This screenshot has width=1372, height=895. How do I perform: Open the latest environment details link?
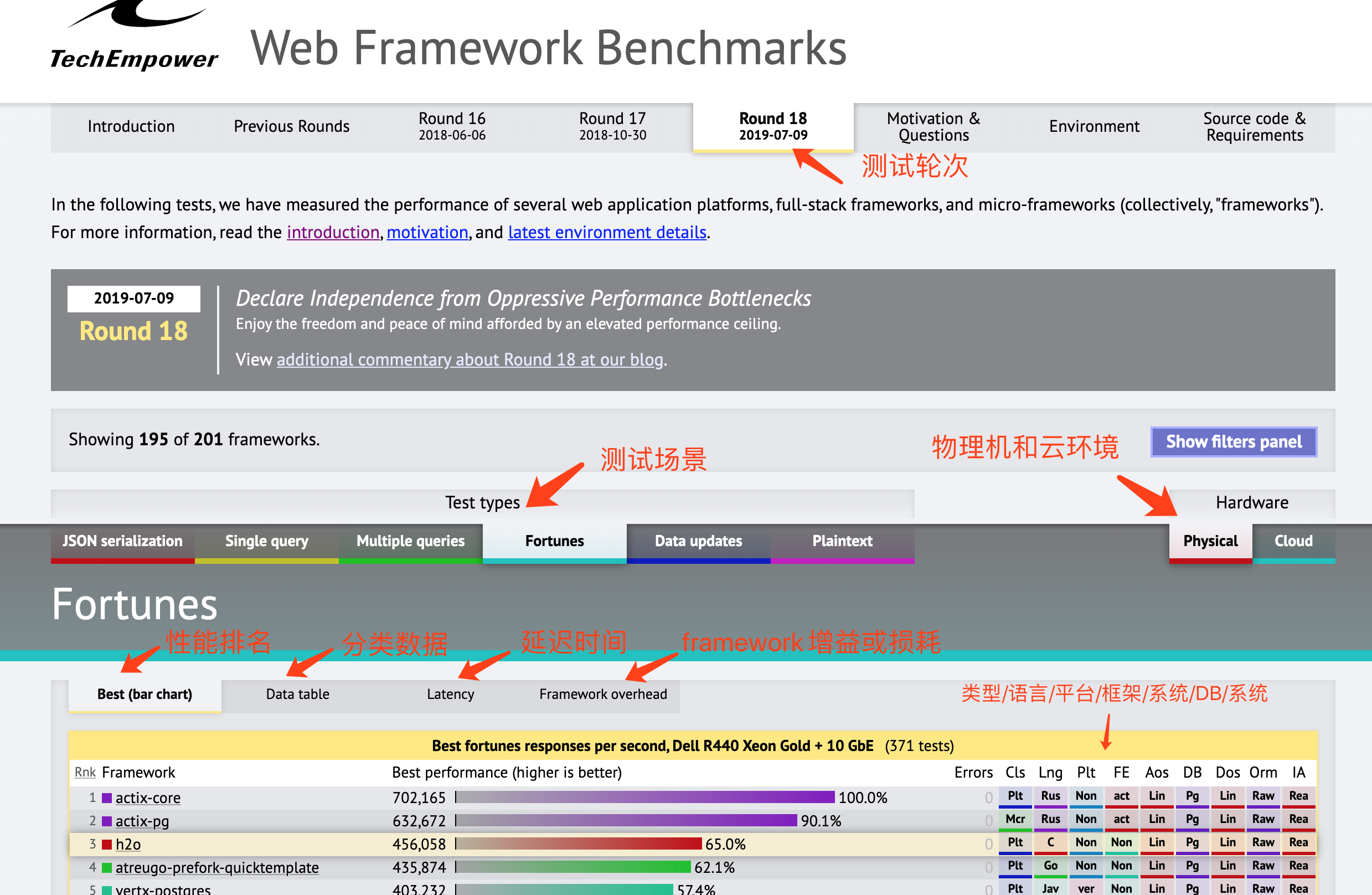[x=607, y=233]
